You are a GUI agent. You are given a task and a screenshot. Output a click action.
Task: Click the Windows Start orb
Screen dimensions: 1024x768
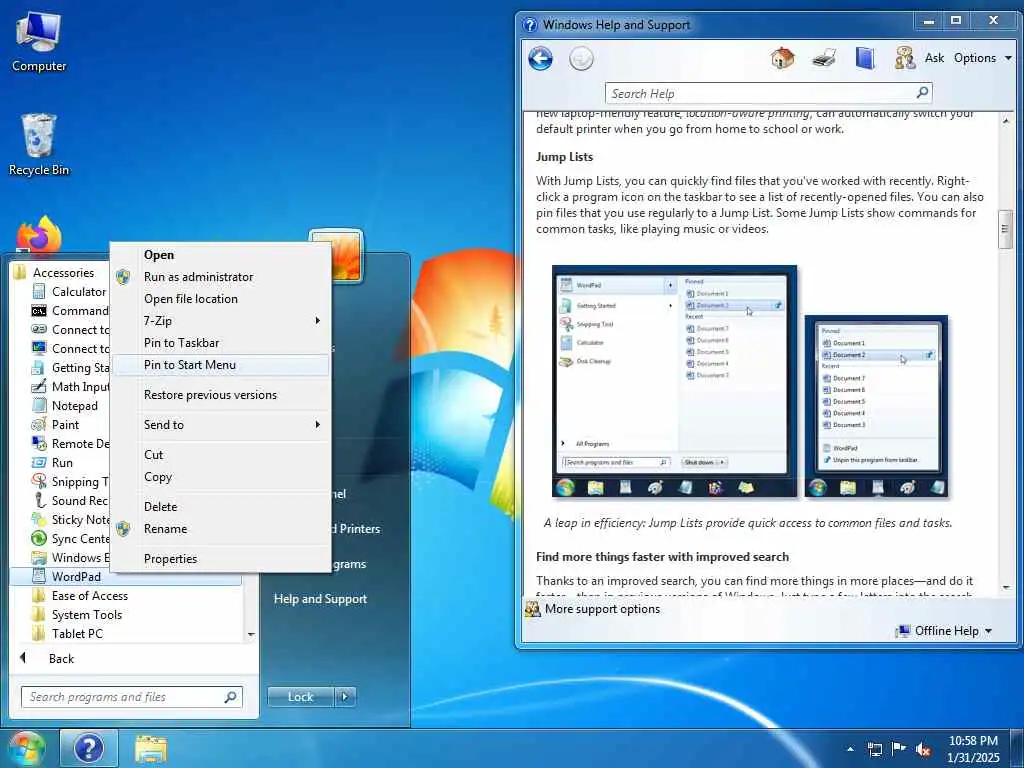click(x=26, y=748)
